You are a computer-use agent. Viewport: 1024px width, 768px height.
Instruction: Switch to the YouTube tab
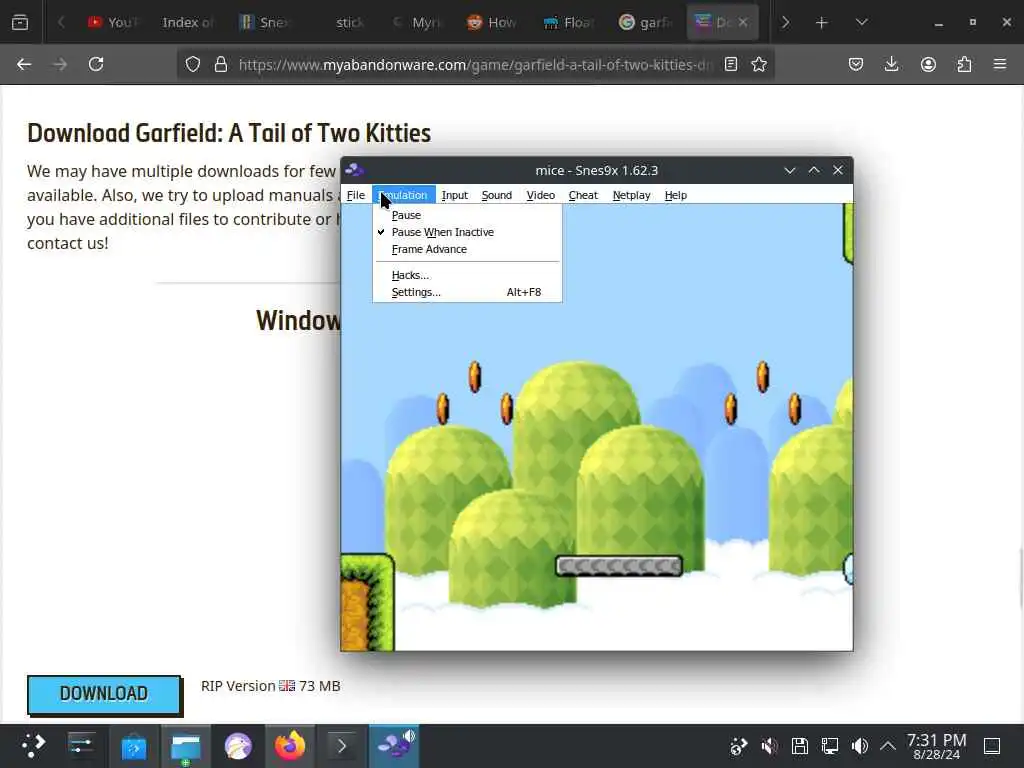click(x=113, y=22)
